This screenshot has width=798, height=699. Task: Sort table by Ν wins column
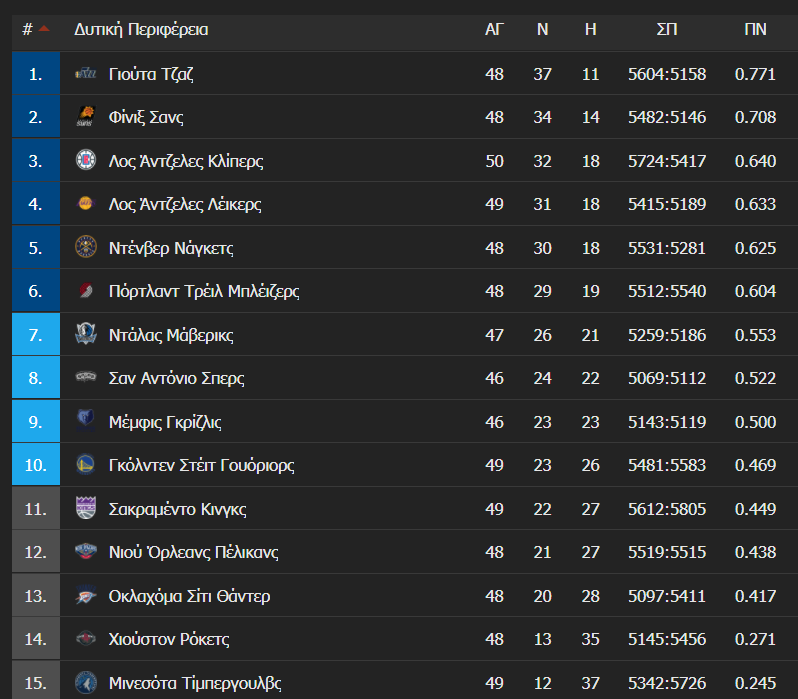[x=543, y=30]
